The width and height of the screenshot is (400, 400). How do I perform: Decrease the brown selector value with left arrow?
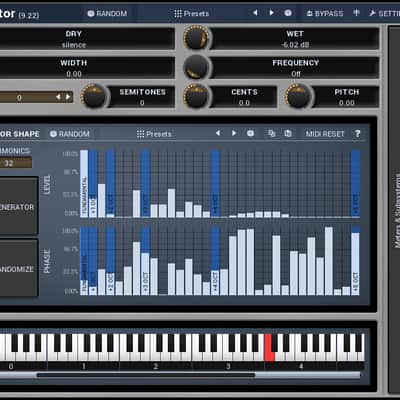(58, 97)
